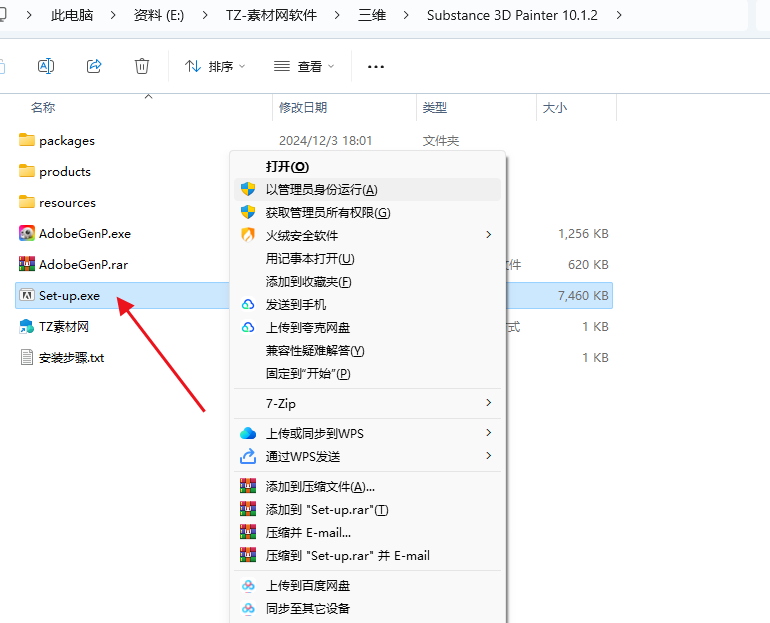Click the 安装步骤.txt file name

point(72,358)
